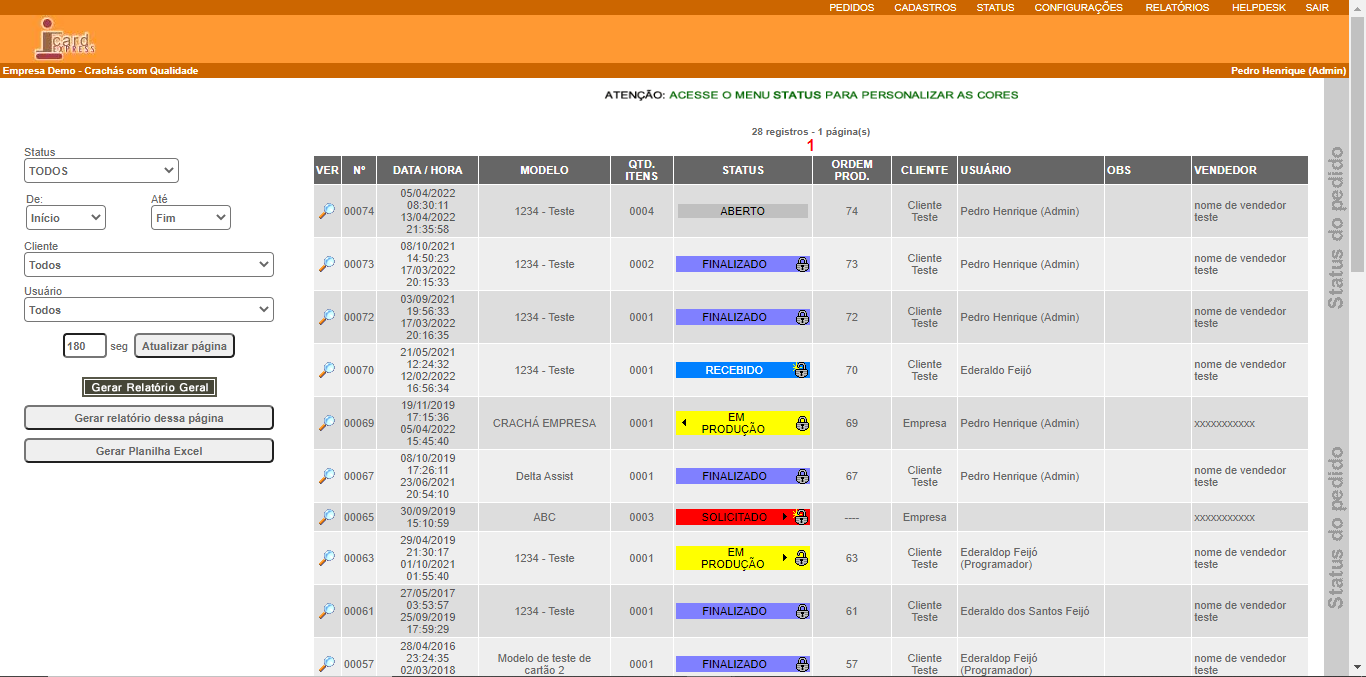This screenshot has width=1366, height=677.
Task: Click the Gerar Planilha Excel button
Action: coord(149,451)
